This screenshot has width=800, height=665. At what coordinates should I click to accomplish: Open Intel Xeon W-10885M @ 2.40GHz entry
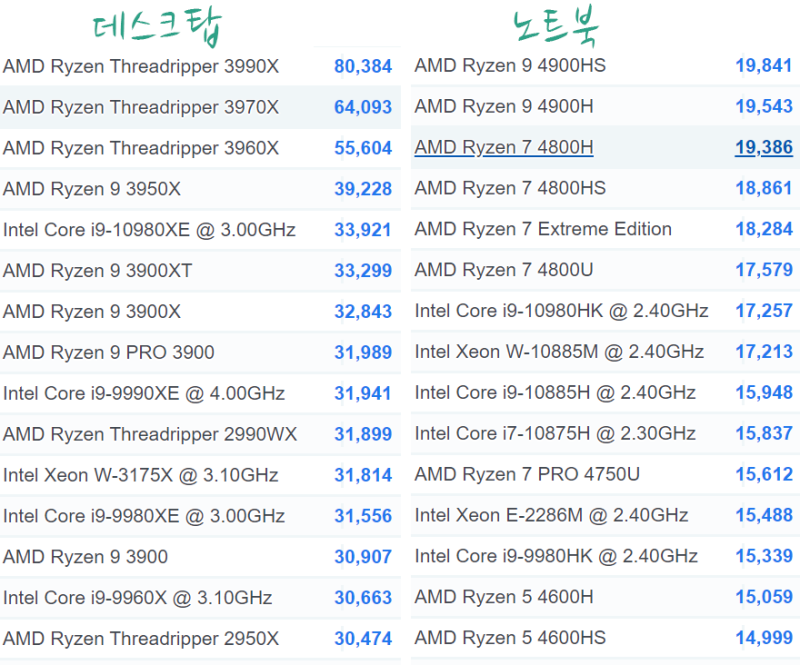coord(559,351)
